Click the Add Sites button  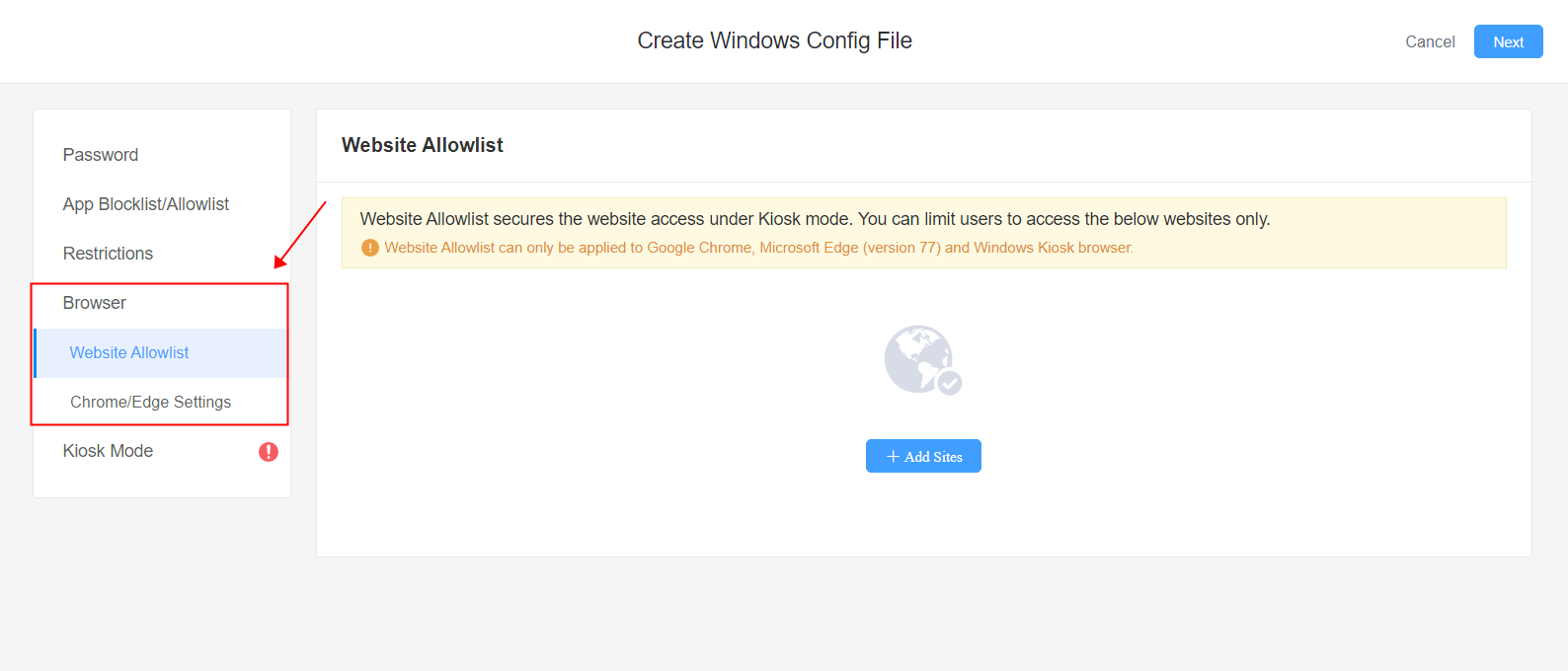(x=923, y=456)
